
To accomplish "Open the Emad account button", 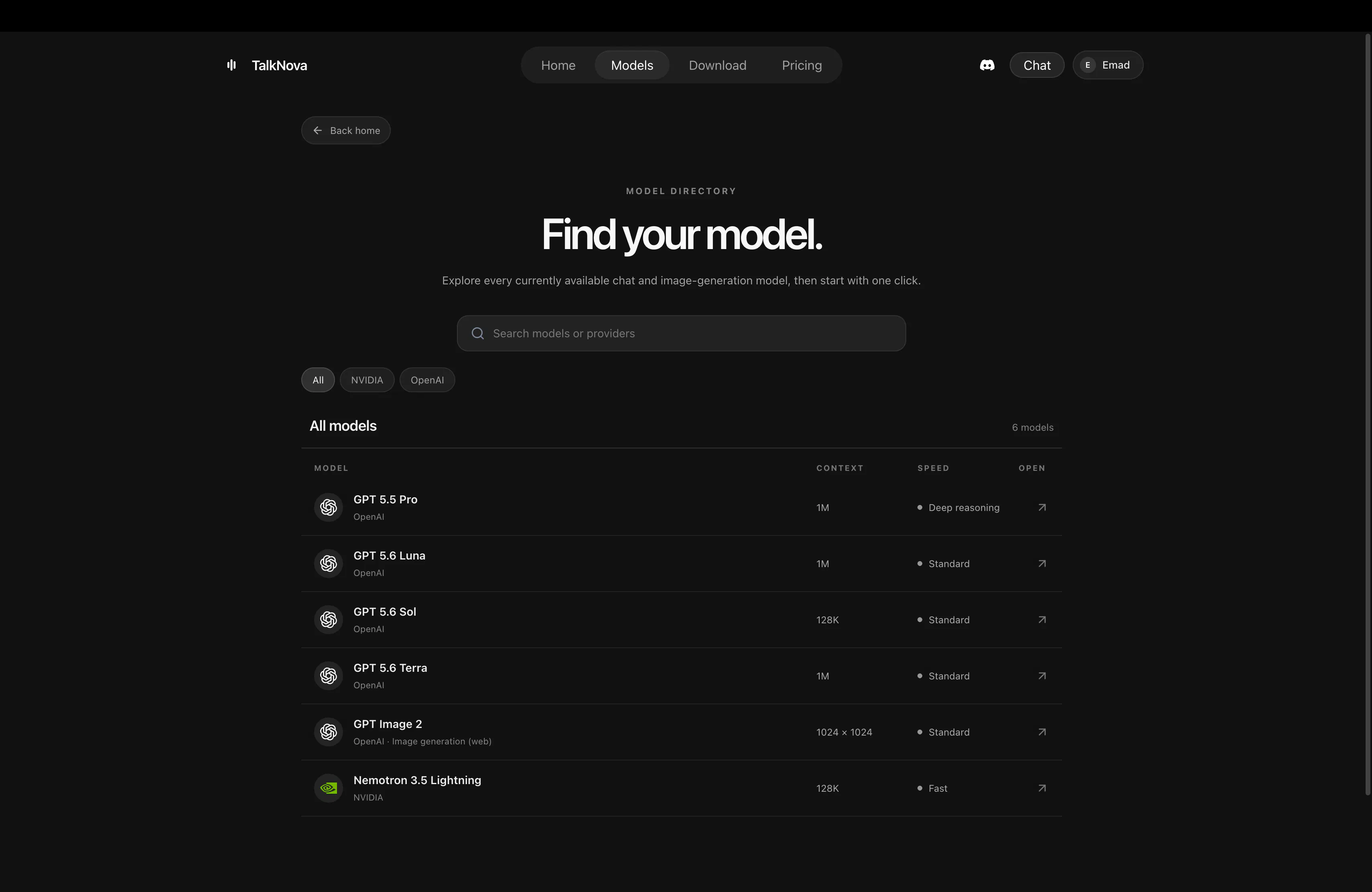I will [x=1107, y=65].
